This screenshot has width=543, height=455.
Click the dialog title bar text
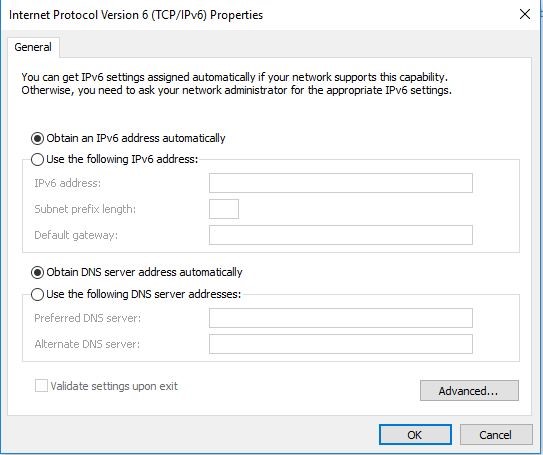pos(136,15)
